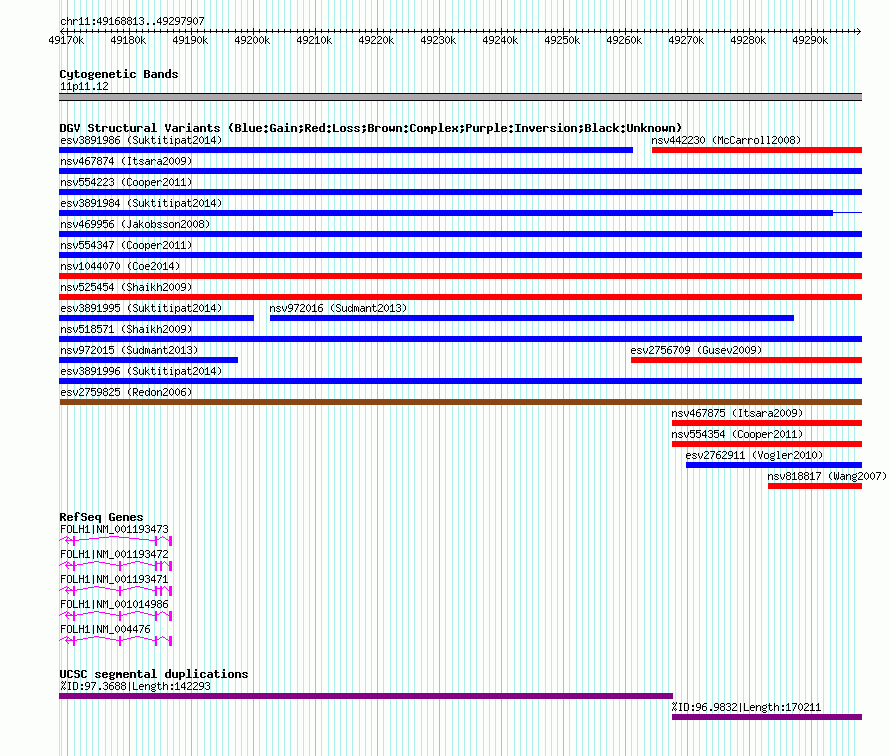This screenshot has height=756, width=890.
Task: Click the Cytogenetic Bands track title
Action: [x=119, y=74]
